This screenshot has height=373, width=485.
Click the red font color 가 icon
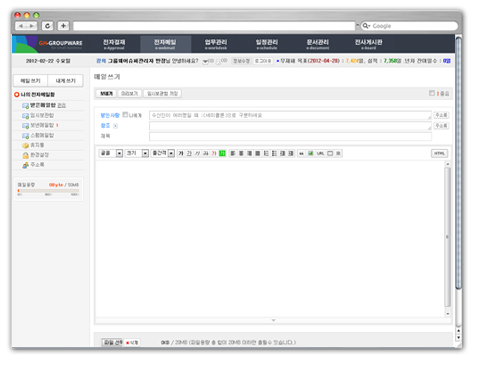[x=214, y=153]
